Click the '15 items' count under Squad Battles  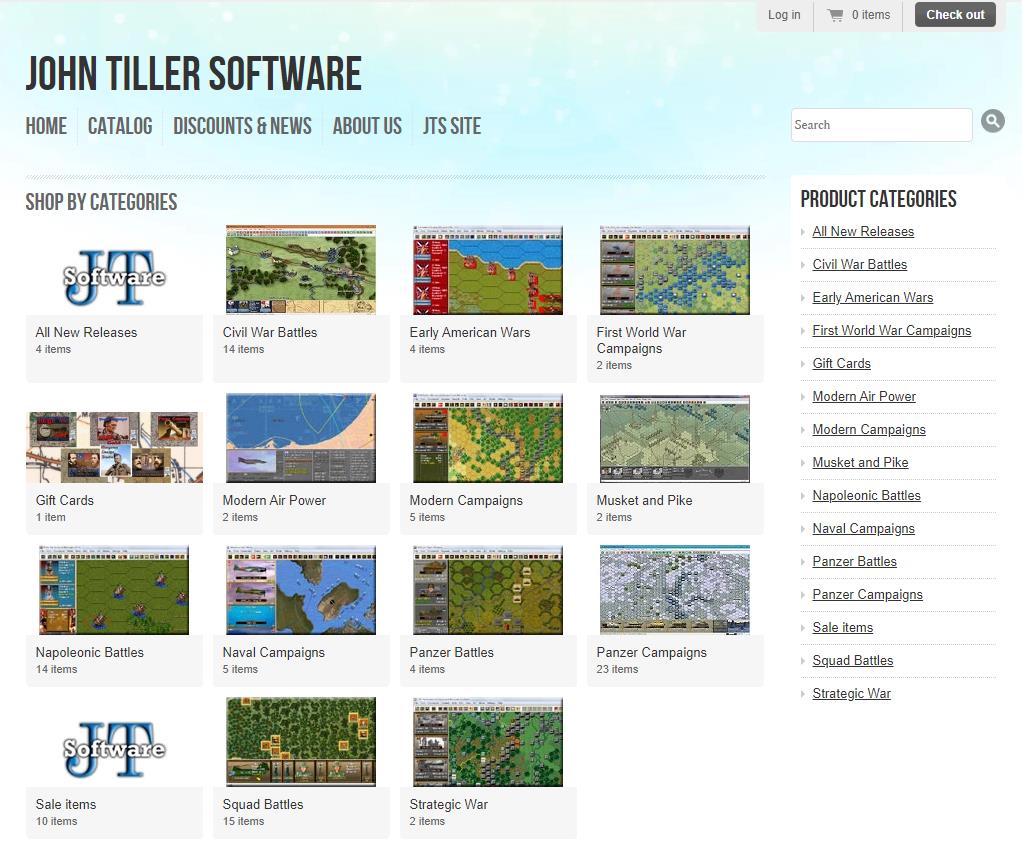coord(243,821)
